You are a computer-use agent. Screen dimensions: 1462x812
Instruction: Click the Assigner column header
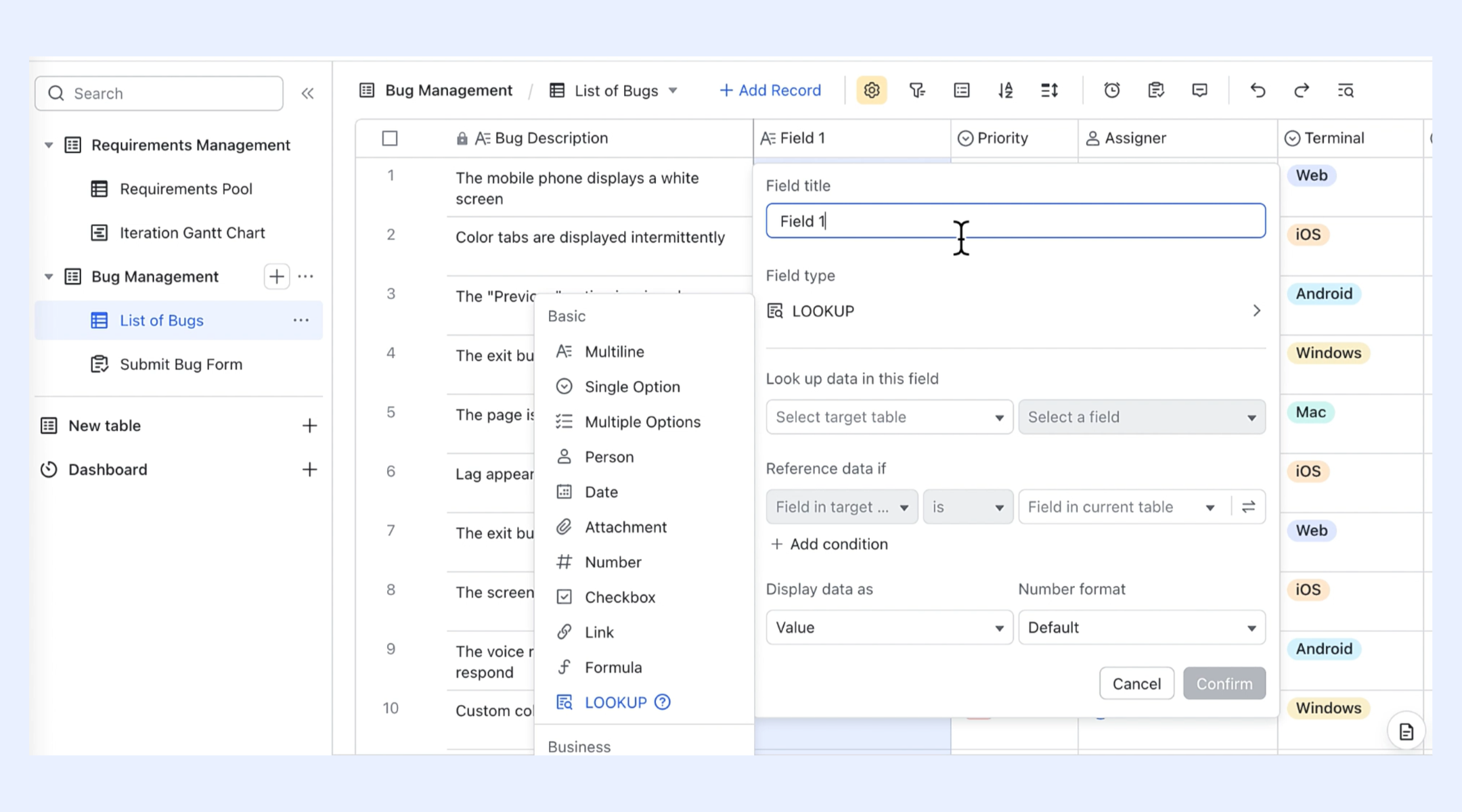point(1178,138)
